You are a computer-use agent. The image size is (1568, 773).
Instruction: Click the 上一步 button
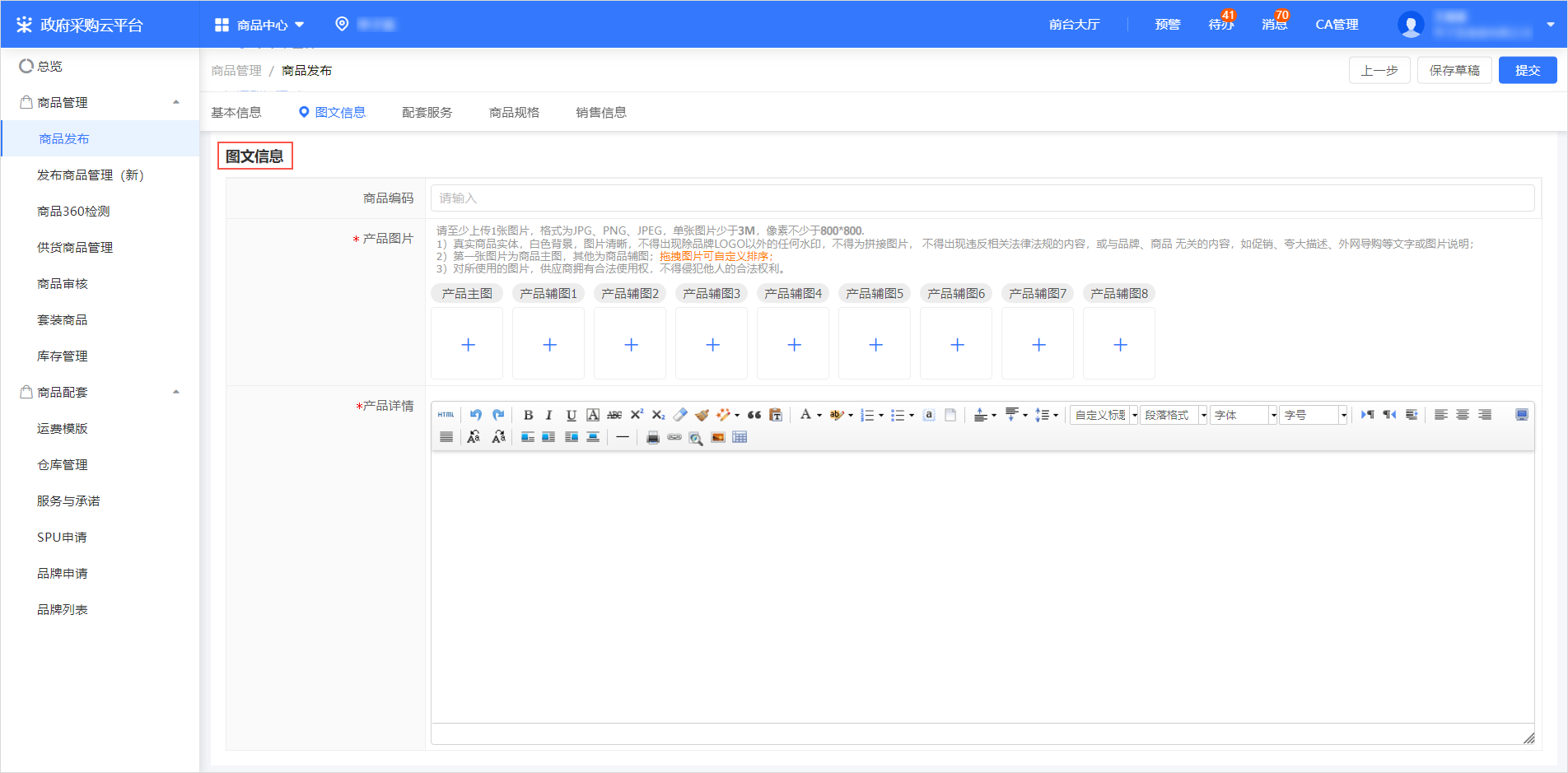pyautogui.click(x=1379, y=70)
